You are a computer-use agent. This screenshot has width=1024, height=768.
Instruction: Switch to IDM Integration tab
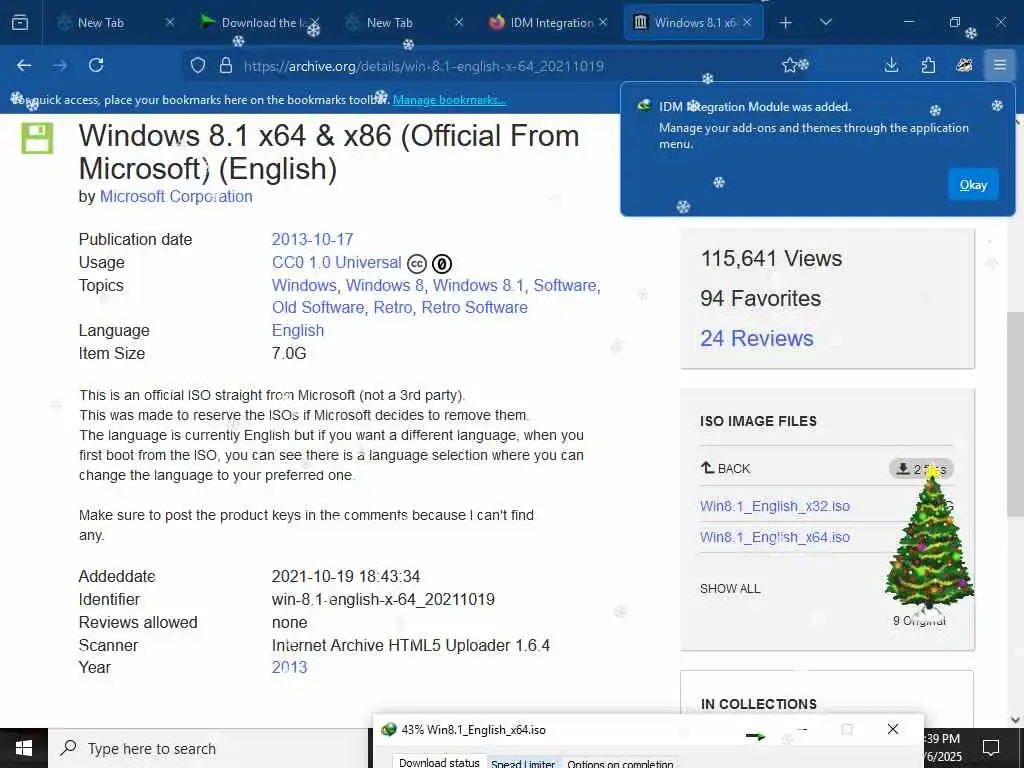point(549,23)
